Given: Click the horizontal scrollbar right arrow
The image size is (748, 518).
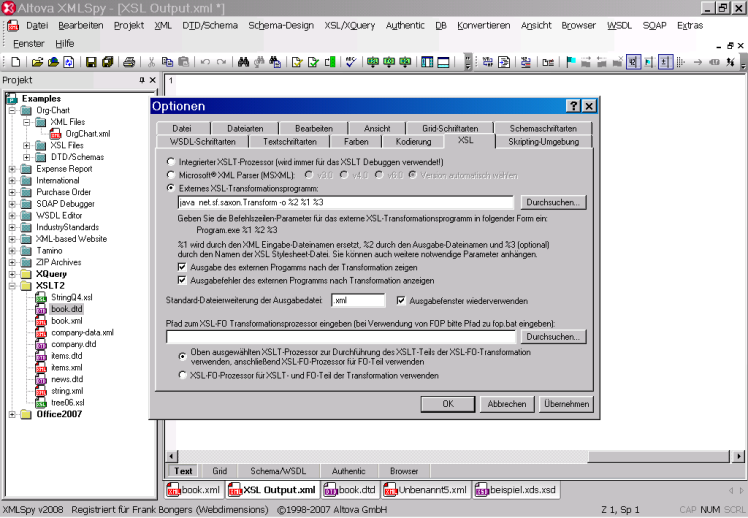Looking at the screenshot, I should [x=738, y=456].
